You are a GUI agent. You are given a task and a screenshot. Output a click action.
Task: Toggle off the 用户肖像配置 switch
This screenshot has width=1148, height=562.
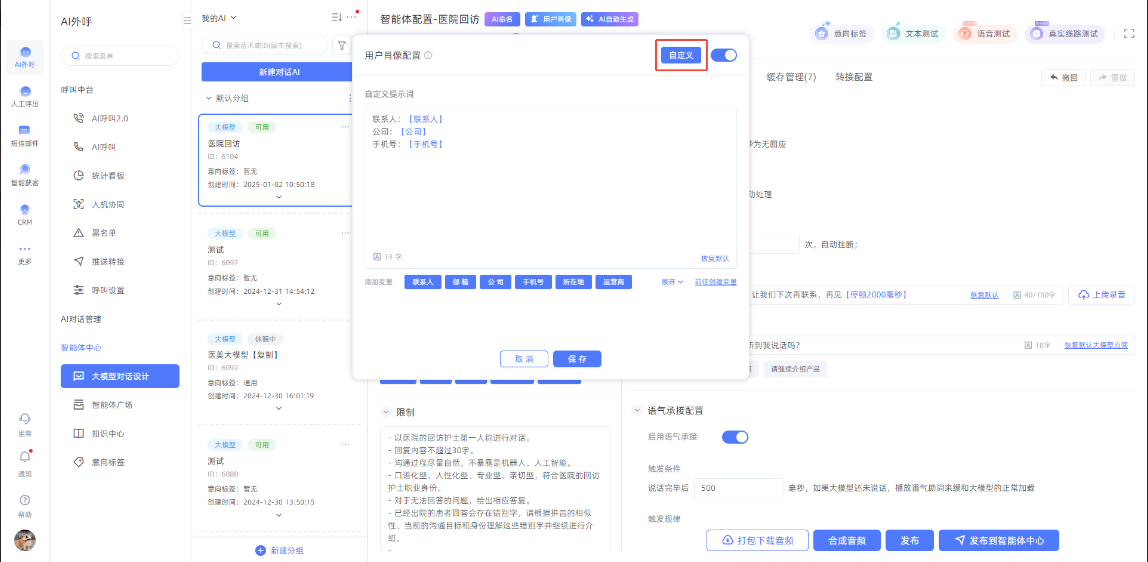pyautogui.click(x=723, y=55)
